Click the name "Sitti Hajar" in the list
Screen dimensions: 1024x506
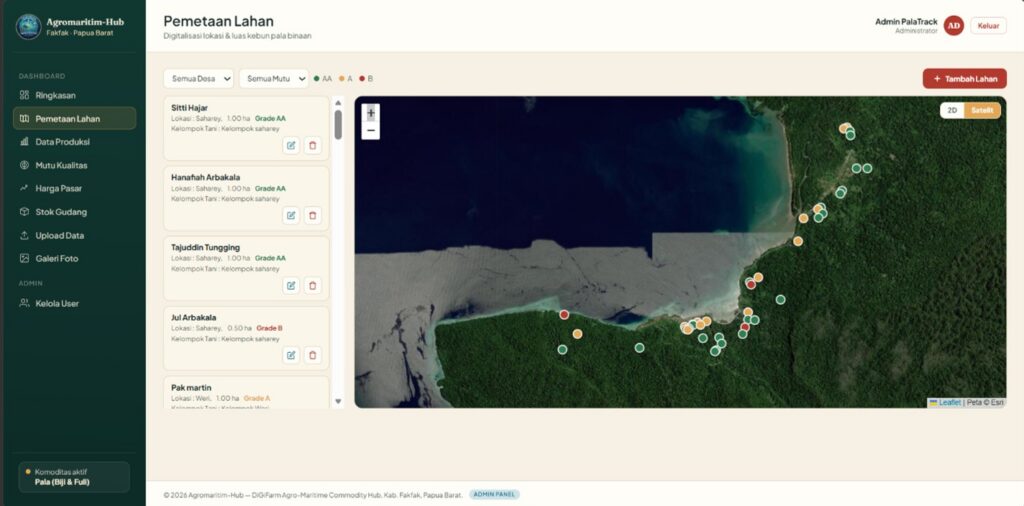coord(189,108)
